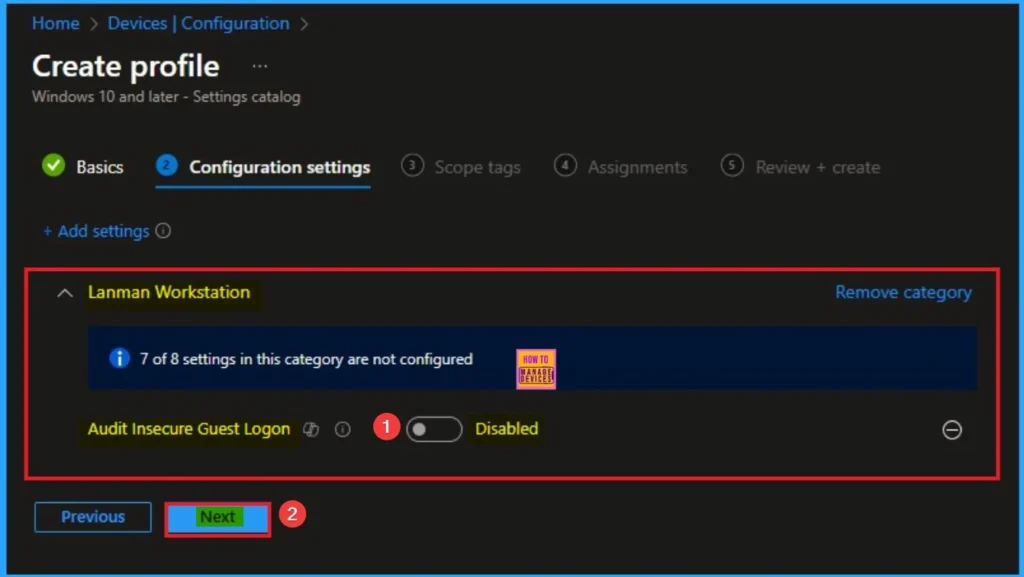This screenshot has width=1024, height=577.
Task: Click the Copilot icon beside Audit Insecure Guest Logon
Action: tap(311, 429)
